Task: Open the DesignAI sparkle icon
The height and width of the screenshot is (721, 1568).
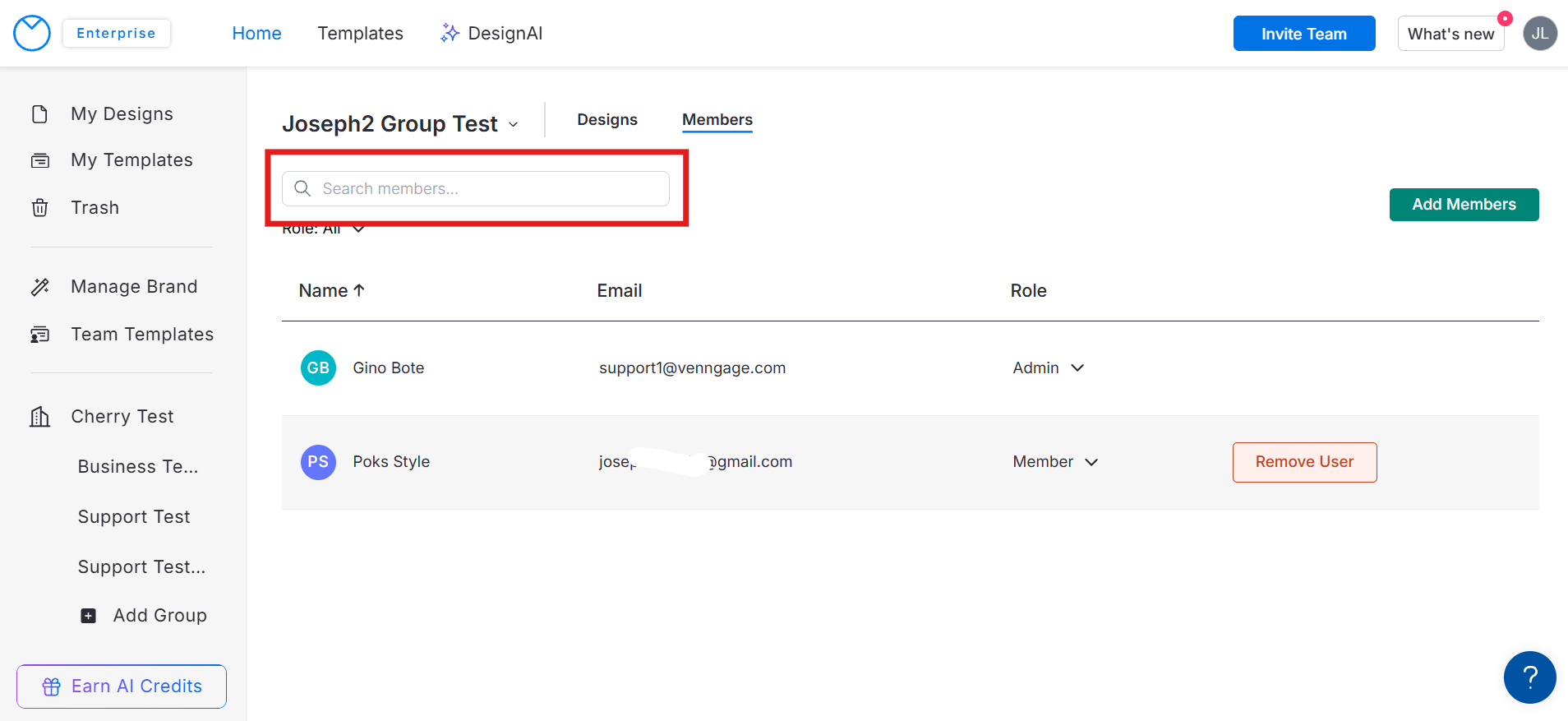Action: 450,33
